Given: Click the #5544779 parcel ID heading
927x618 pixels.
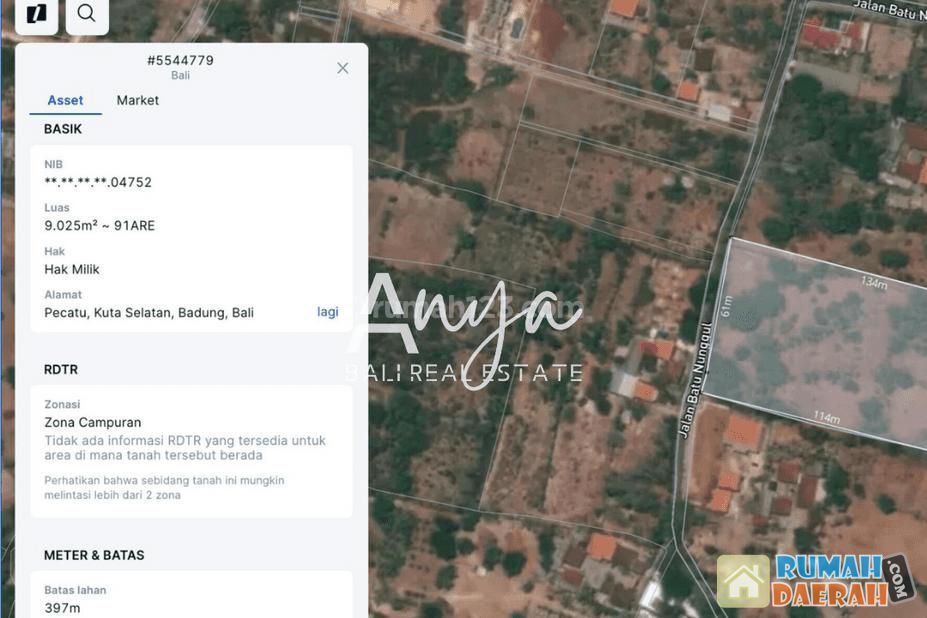Looking at the screenshot, I should [180, 60].
